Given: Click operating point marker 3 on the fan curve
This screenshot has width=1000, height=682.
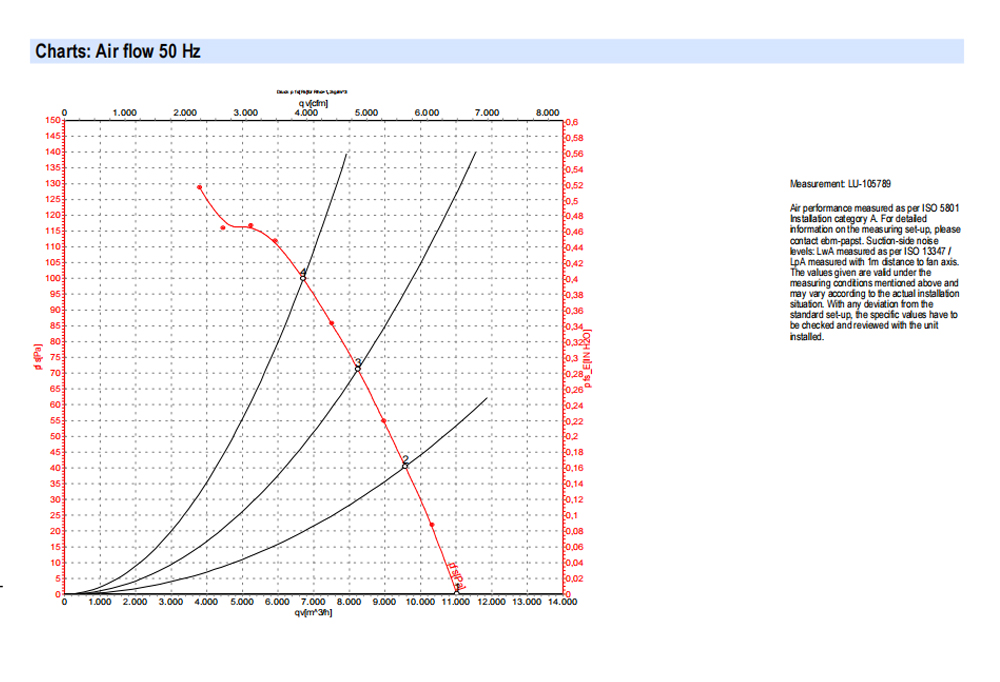Looking at the screenshot, I should click(x=358, y=369).
